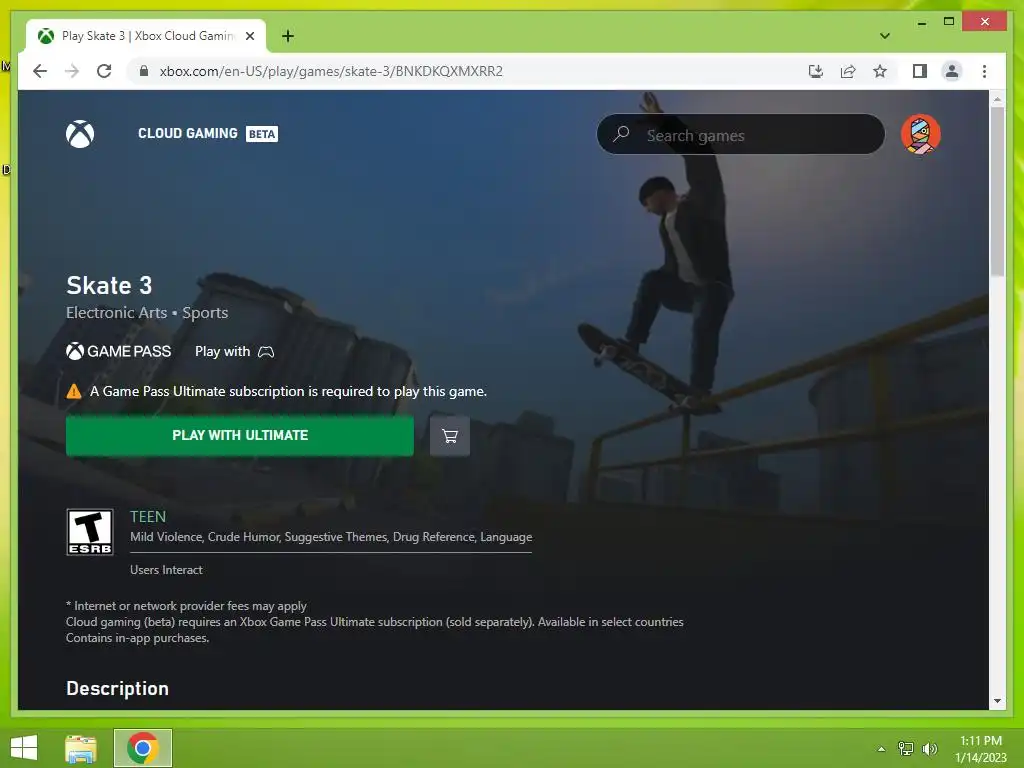Open a new tab with the plus button
Image resolution: width=1024 pixels, height=768 pixels.
pyautogui.click(x=287, y=36)
